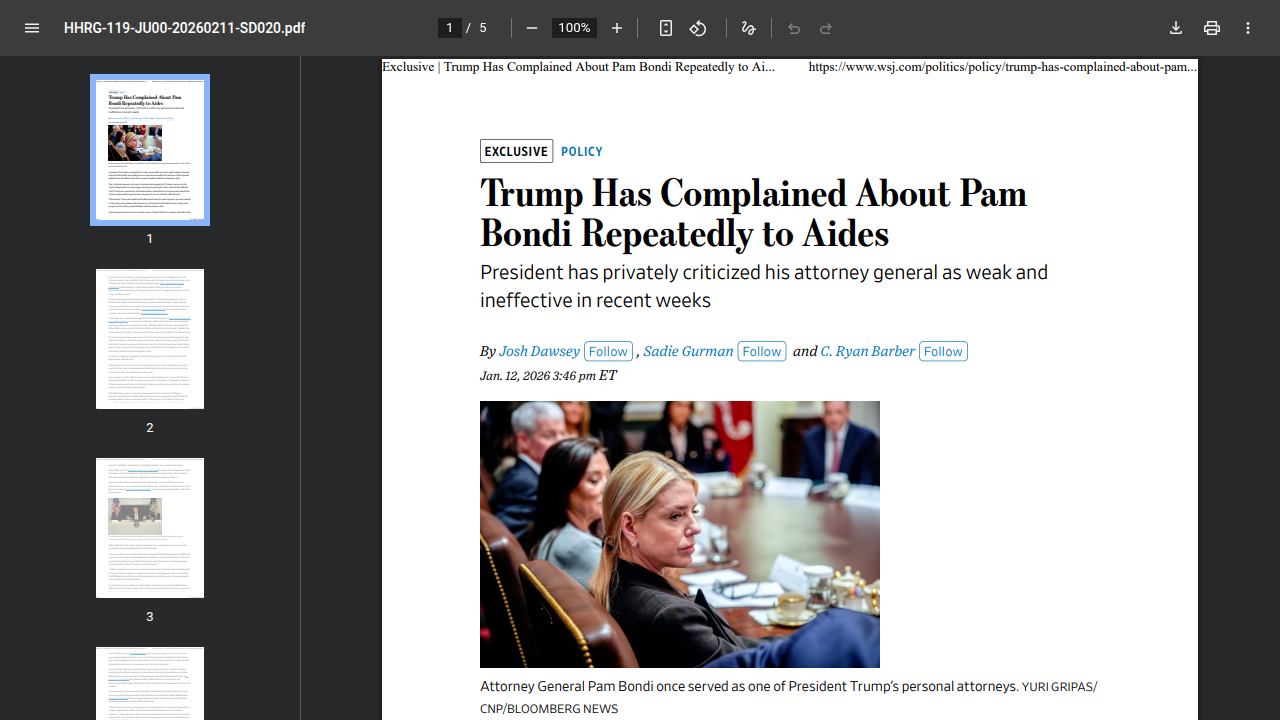The height and width of the screenshot is (720, 1280).
Task: Click the page number input field
Action: [x=450, y=28]
